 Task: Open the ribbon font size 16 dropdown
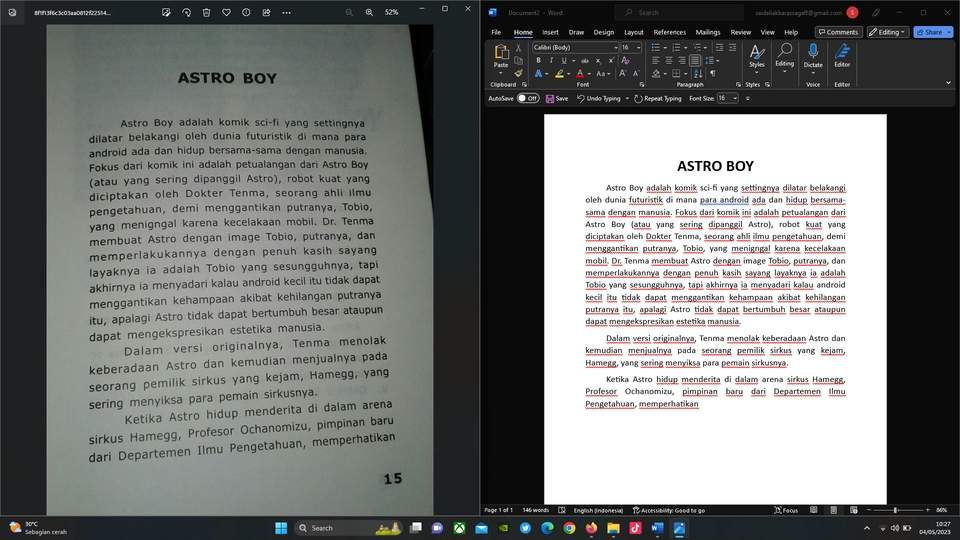639,48
